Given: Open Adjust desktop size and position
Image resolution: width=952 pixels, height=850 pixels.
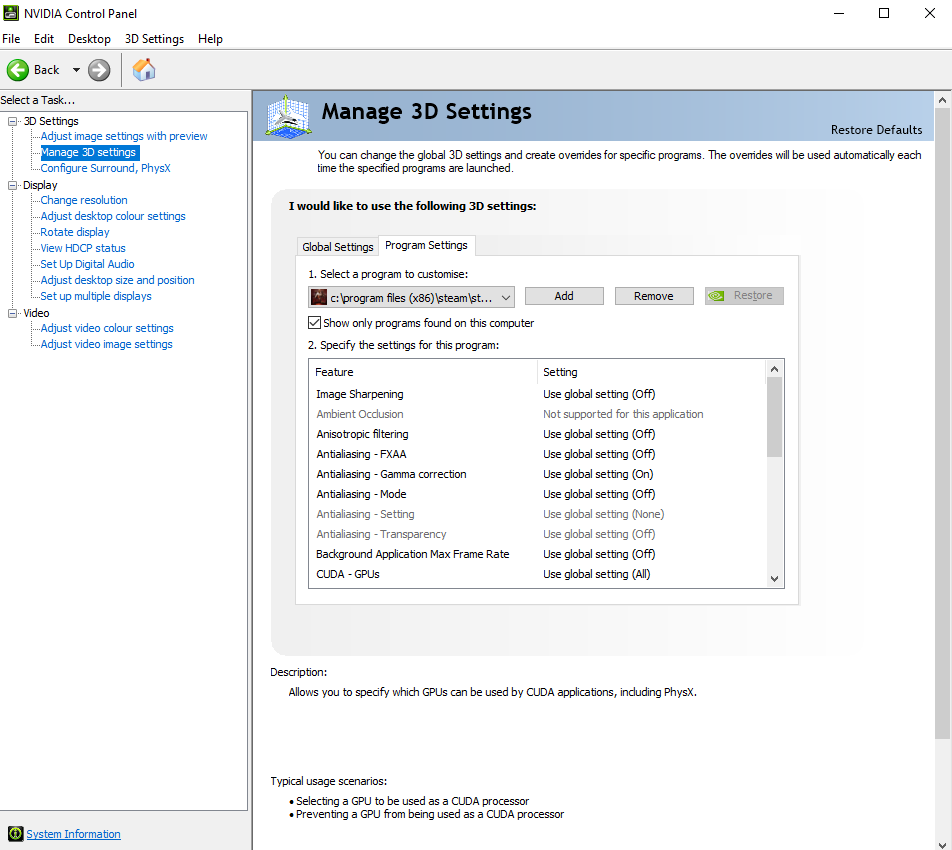Looking at the screenshot, I should click(x=117, y=280).
